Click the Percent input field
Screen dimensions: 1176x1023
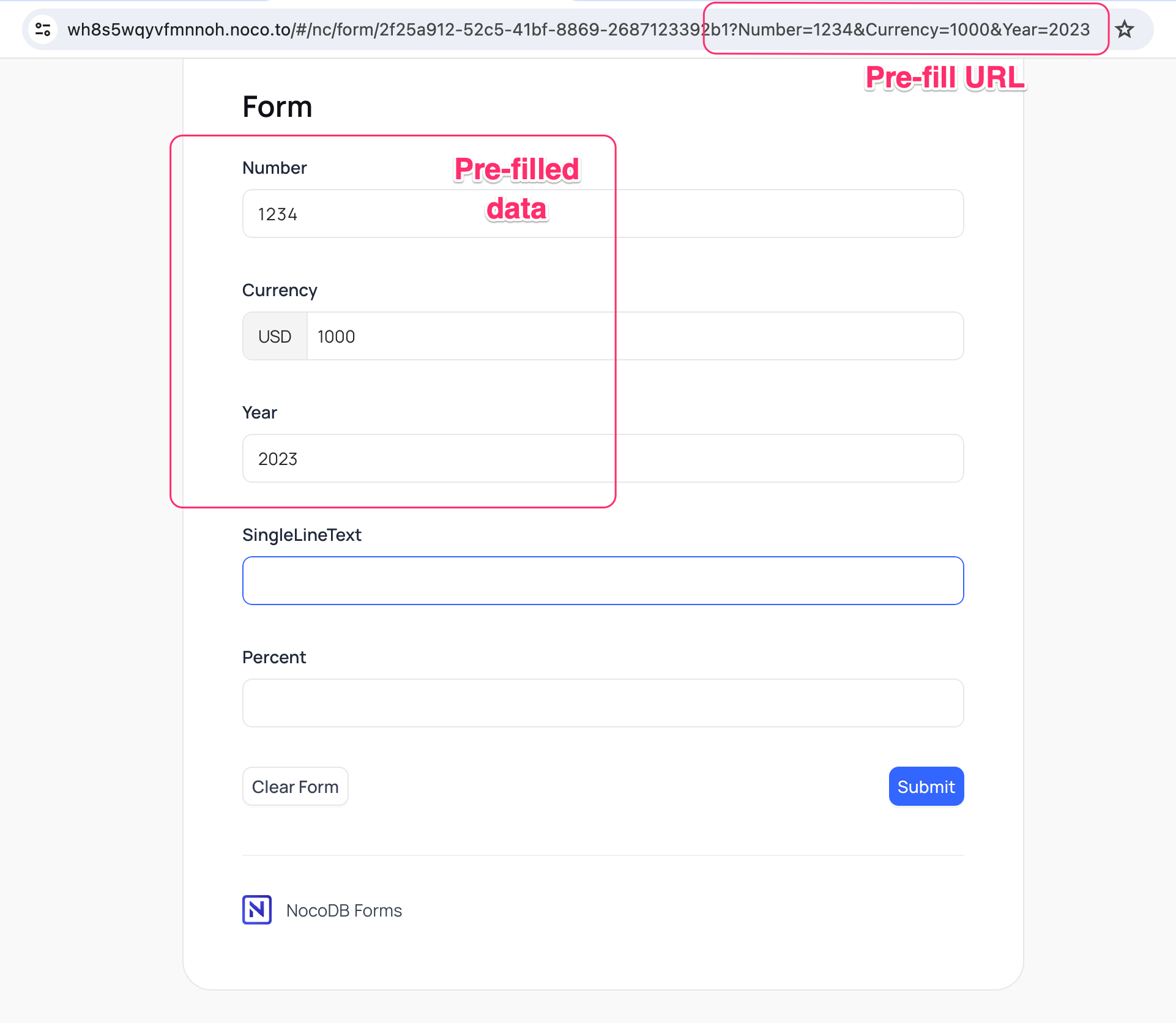click(x=603, y=702)
